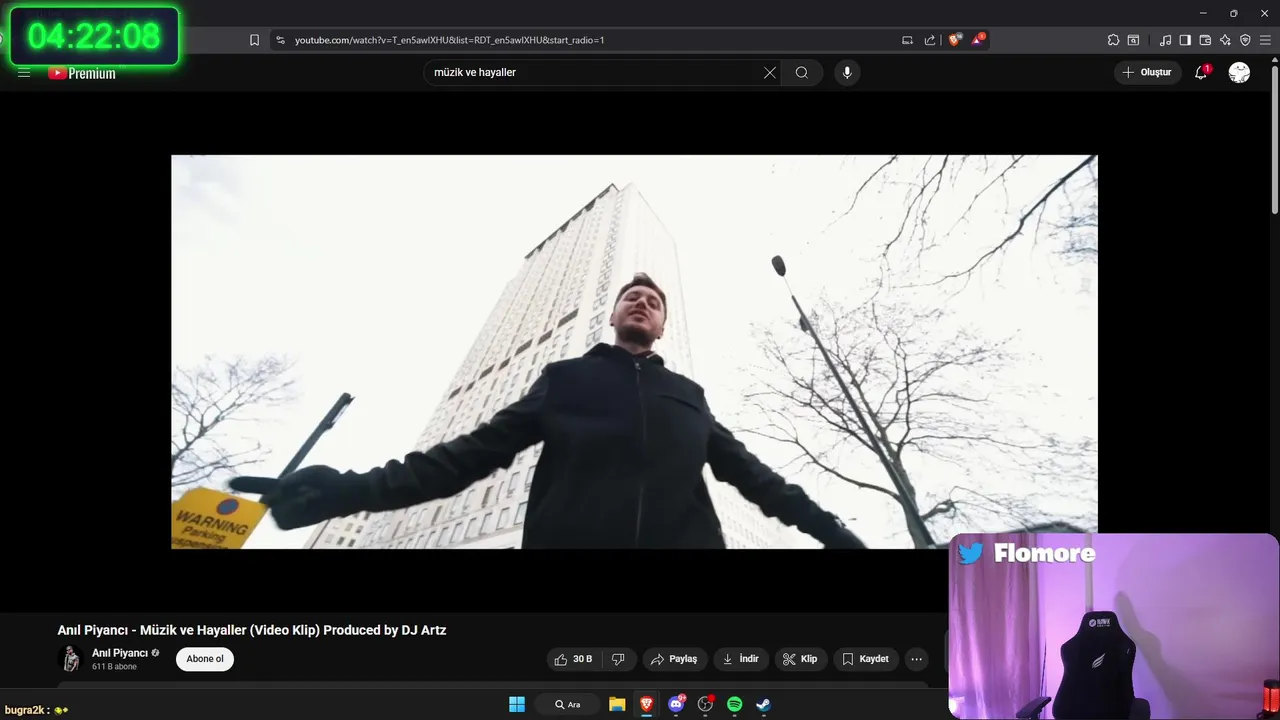Open the Windows Start menu
1280x720 pixels.
tap(517, 704)
